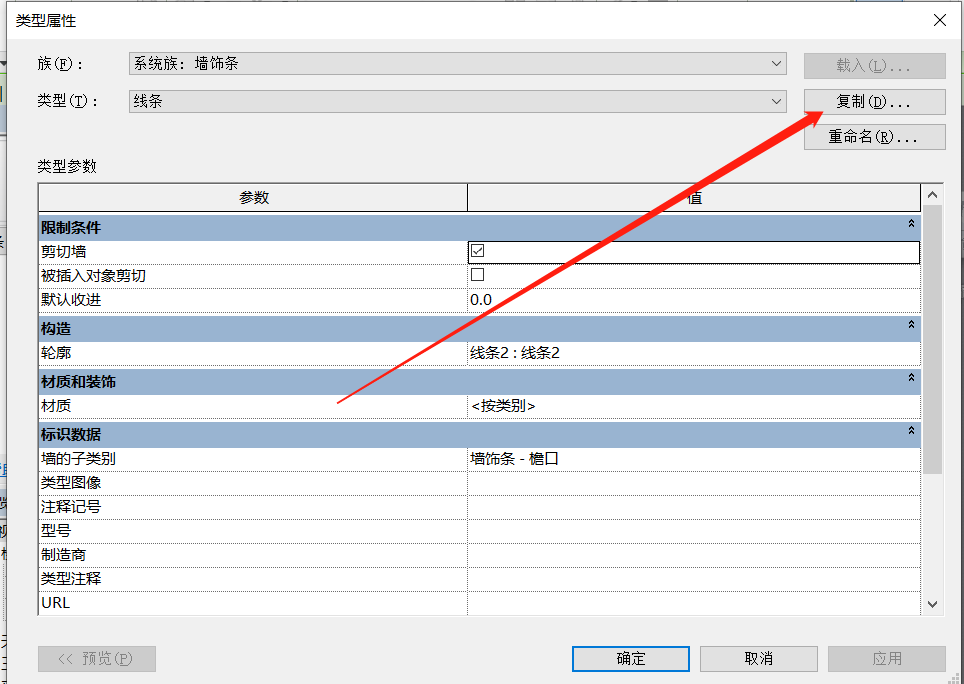Click the 重命名(R)... rename button
Screen dimensions: 964x684
[874, 137]
